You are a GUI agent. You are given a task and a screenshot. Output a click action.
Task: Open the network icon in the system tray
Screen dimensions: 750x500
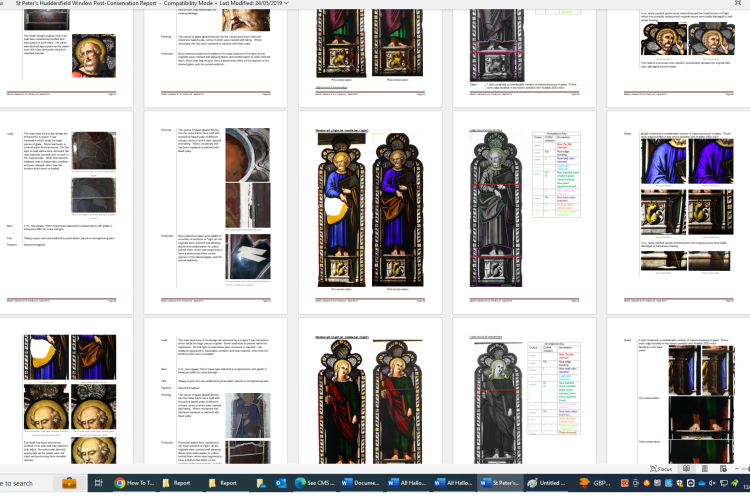724,483
